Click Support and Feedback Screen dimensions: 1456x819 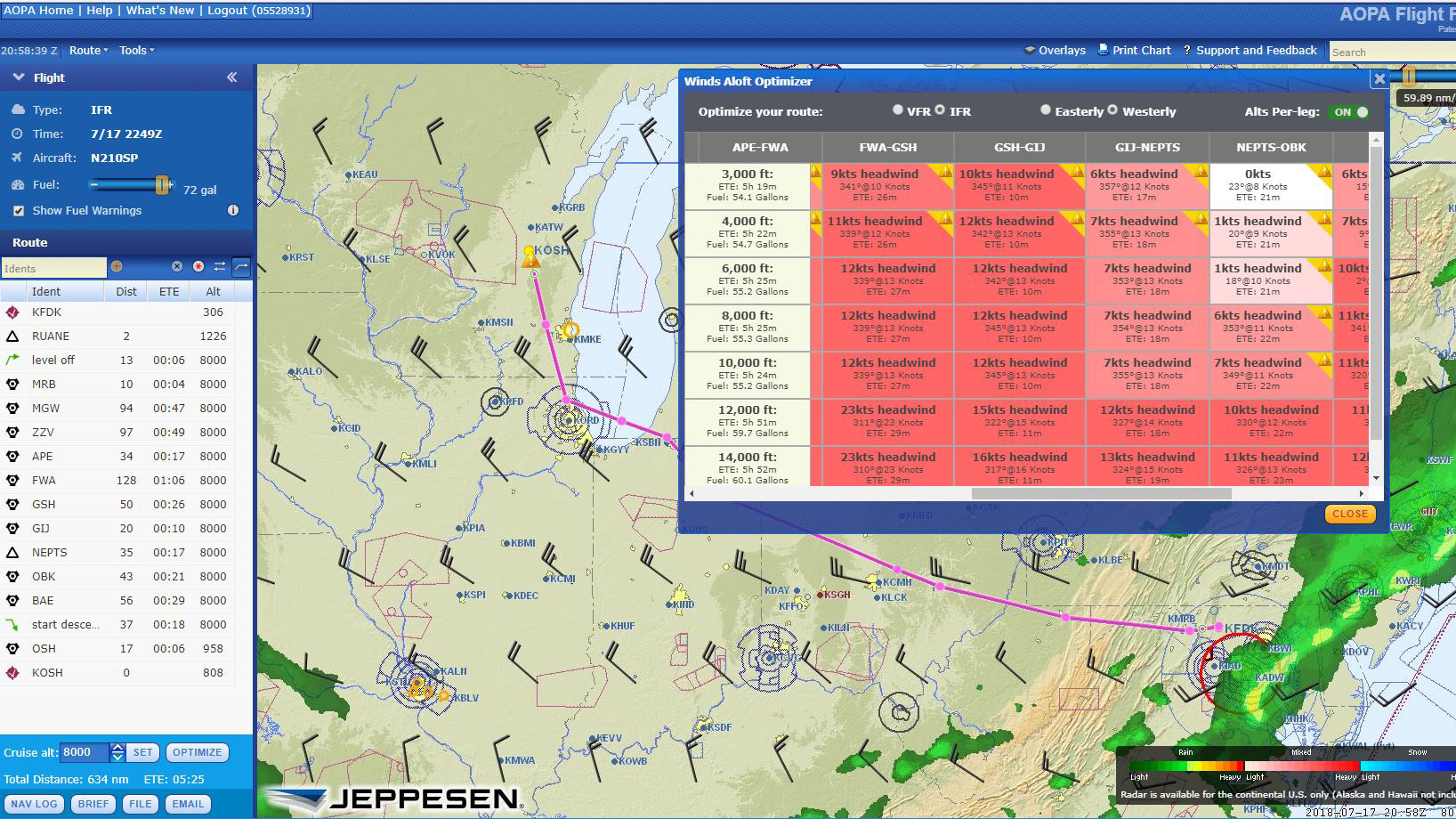click(x=1256, y=50)
